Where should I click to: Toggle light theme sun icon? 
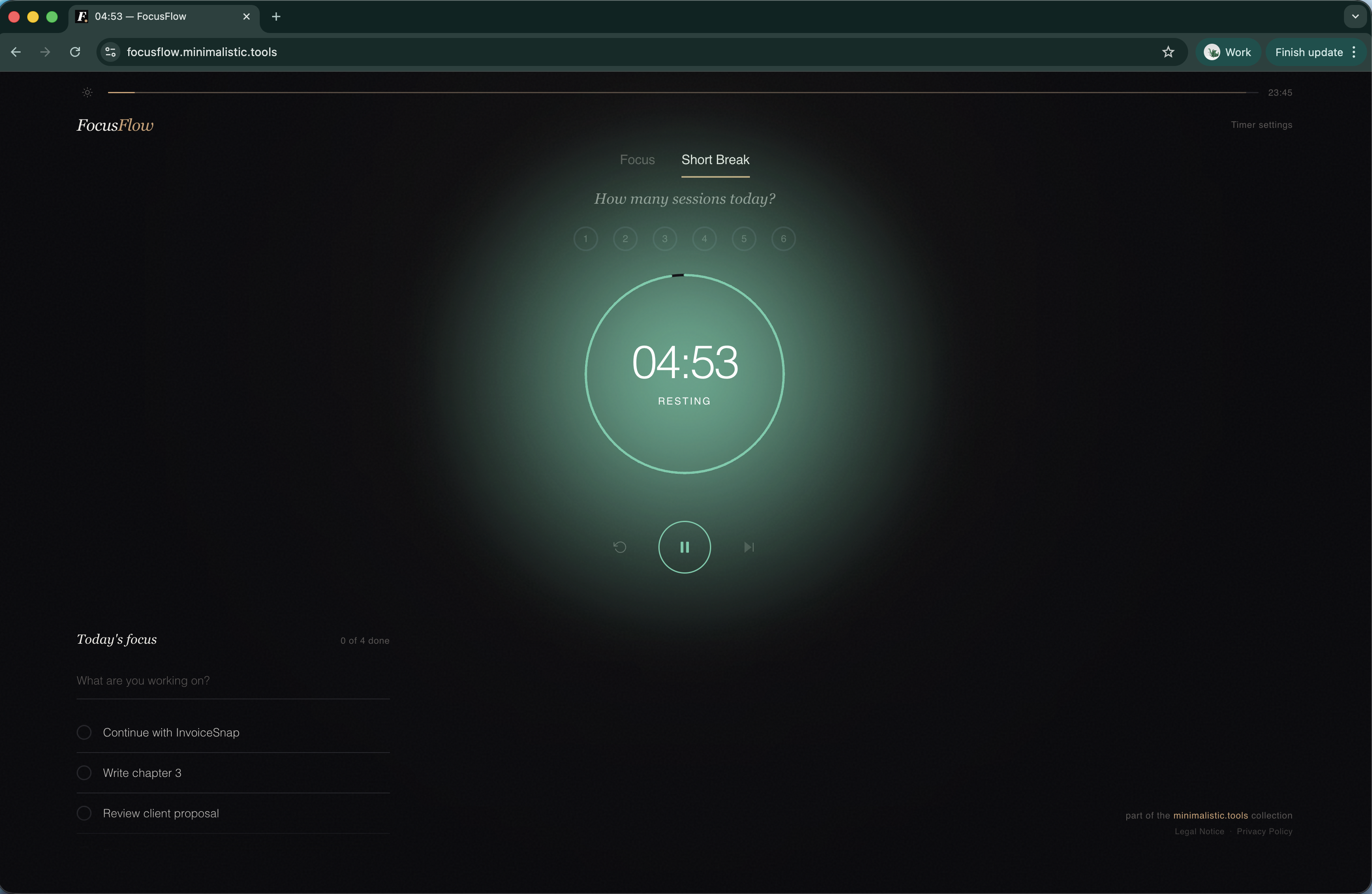87,92
